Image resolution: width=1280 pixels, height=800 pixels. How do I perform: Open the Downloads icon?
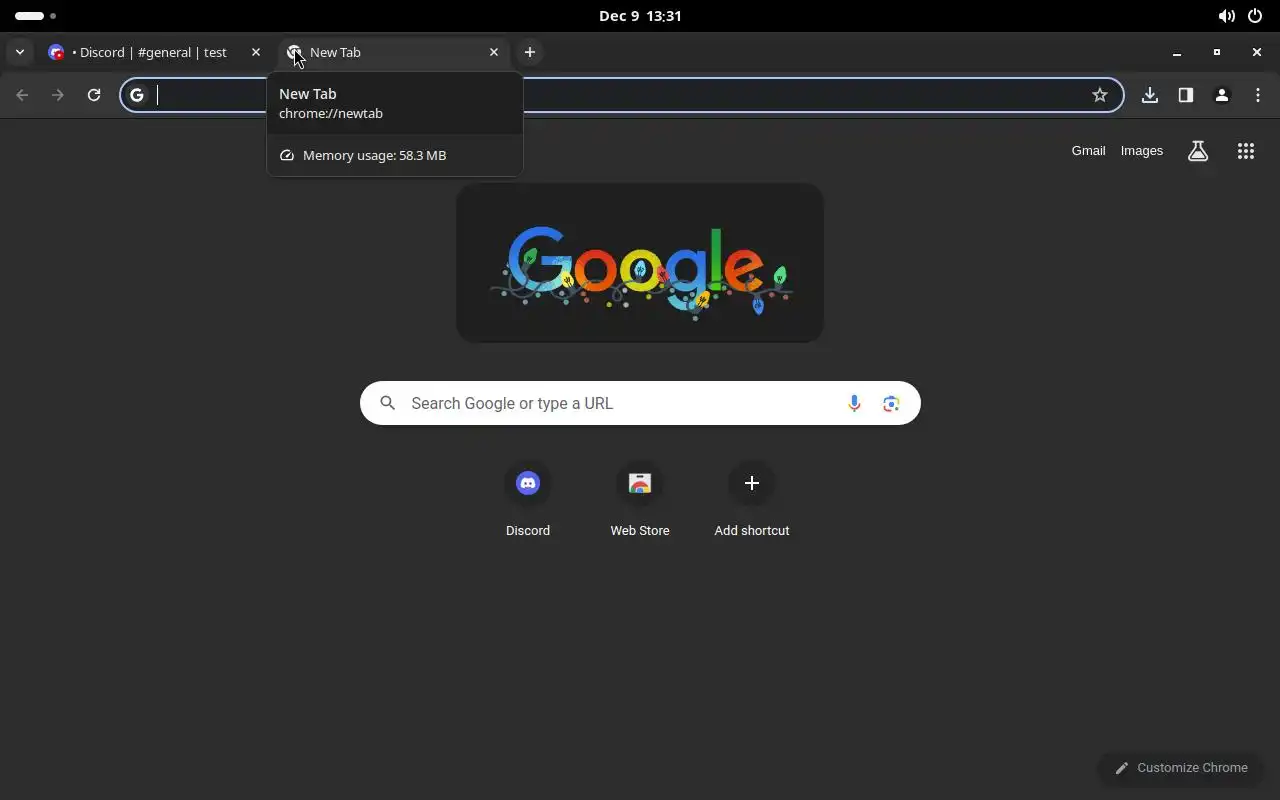click(1150, 95)
